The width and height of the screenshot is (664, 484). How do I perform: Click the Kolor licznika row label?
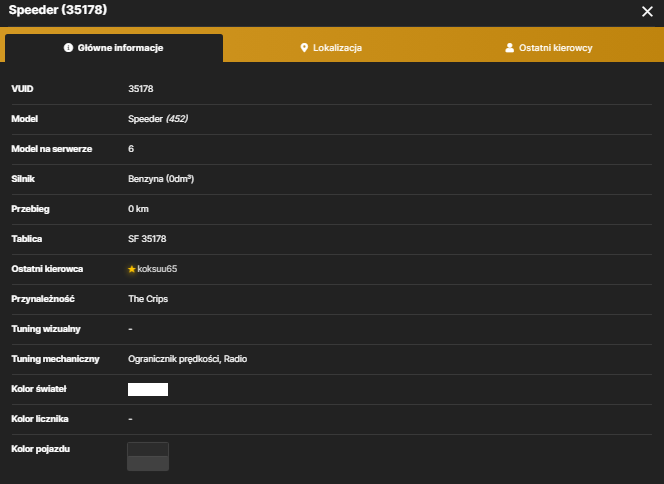40,419
